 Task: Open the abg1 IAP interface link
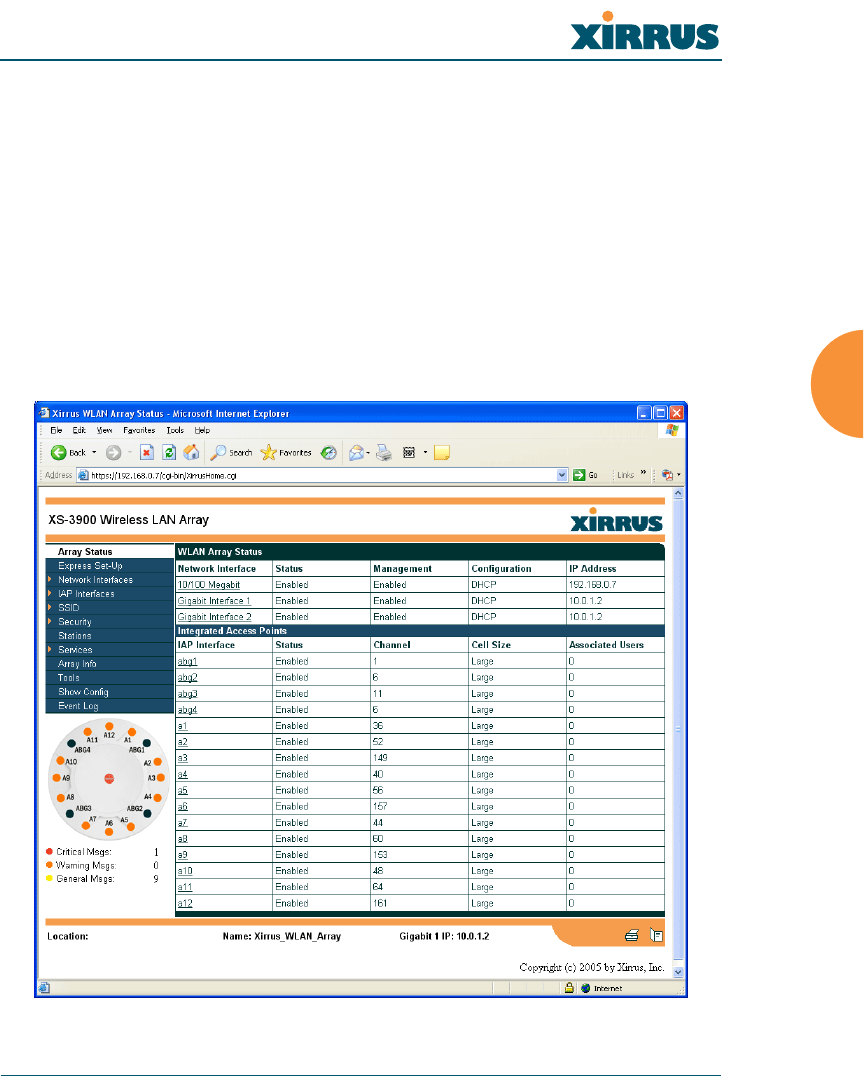point(187,662)
